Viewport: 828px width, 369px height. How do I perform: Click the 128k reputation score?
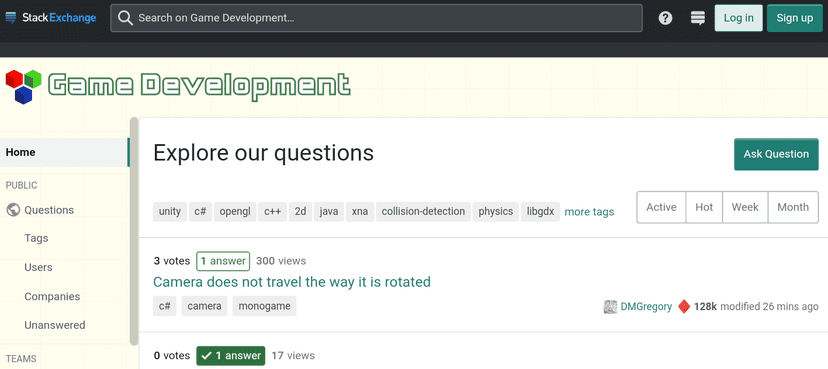tap(705, 307)
